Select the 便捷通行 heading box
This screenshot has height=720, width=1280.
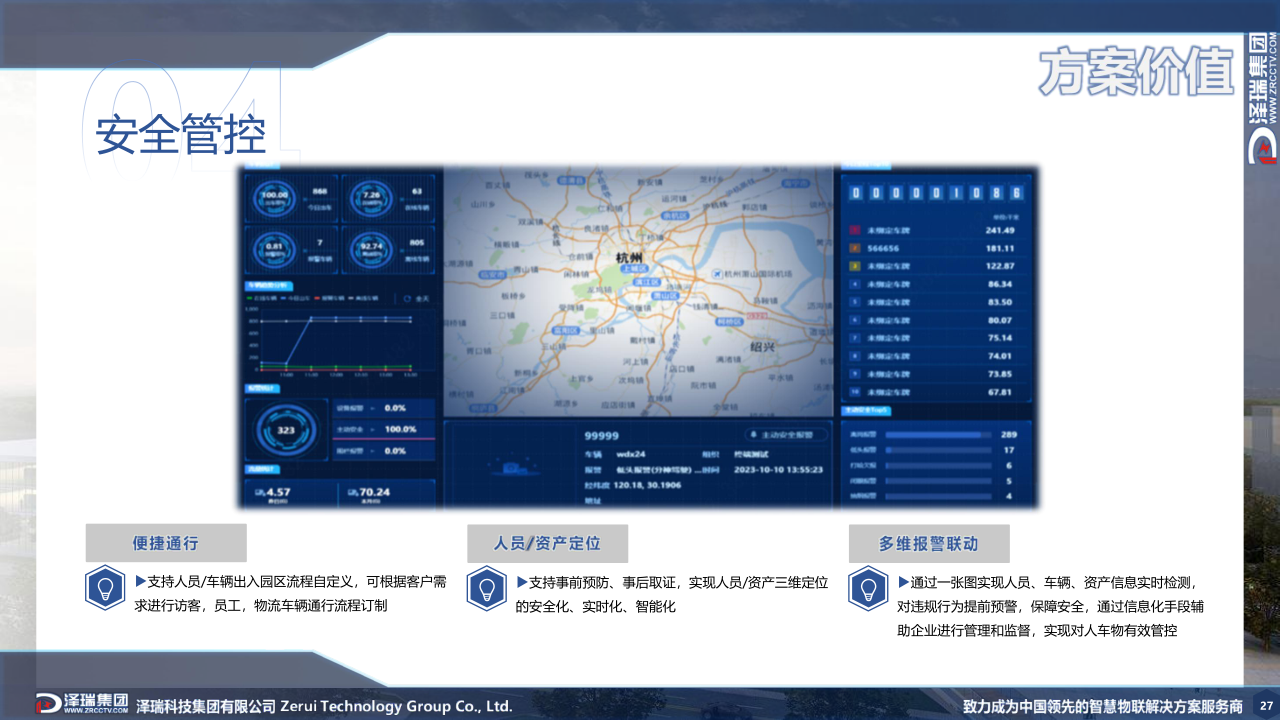(x=166, y=543)
